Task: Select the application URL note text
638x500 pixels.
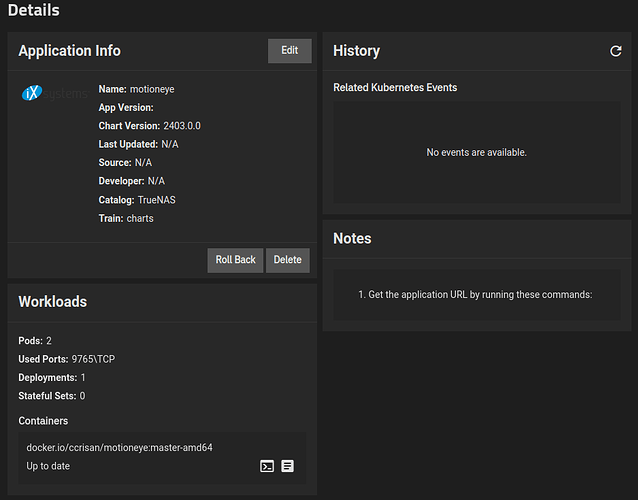Action: click(x=475, y=295)
